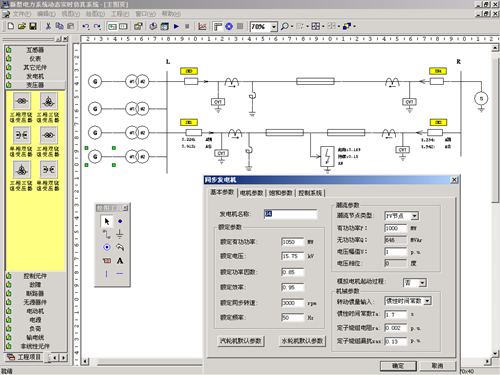Expand the 发电机 component category

click(35, 76)
